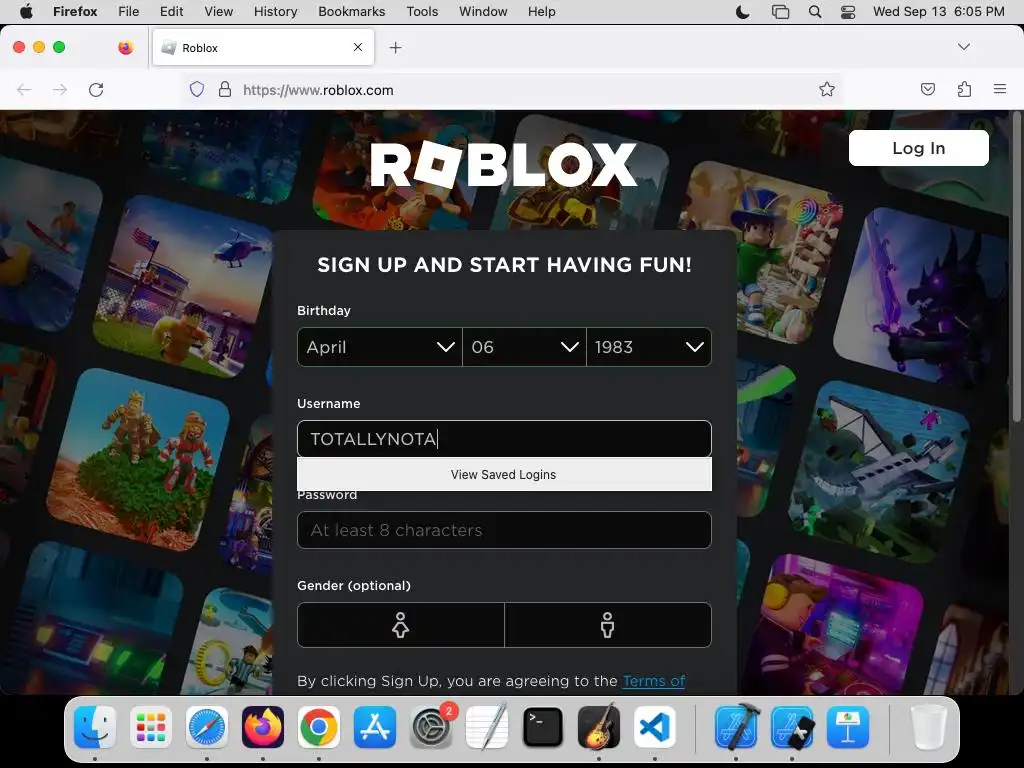
Task: Open Xcode from the Dock
Action: (736, 727)
